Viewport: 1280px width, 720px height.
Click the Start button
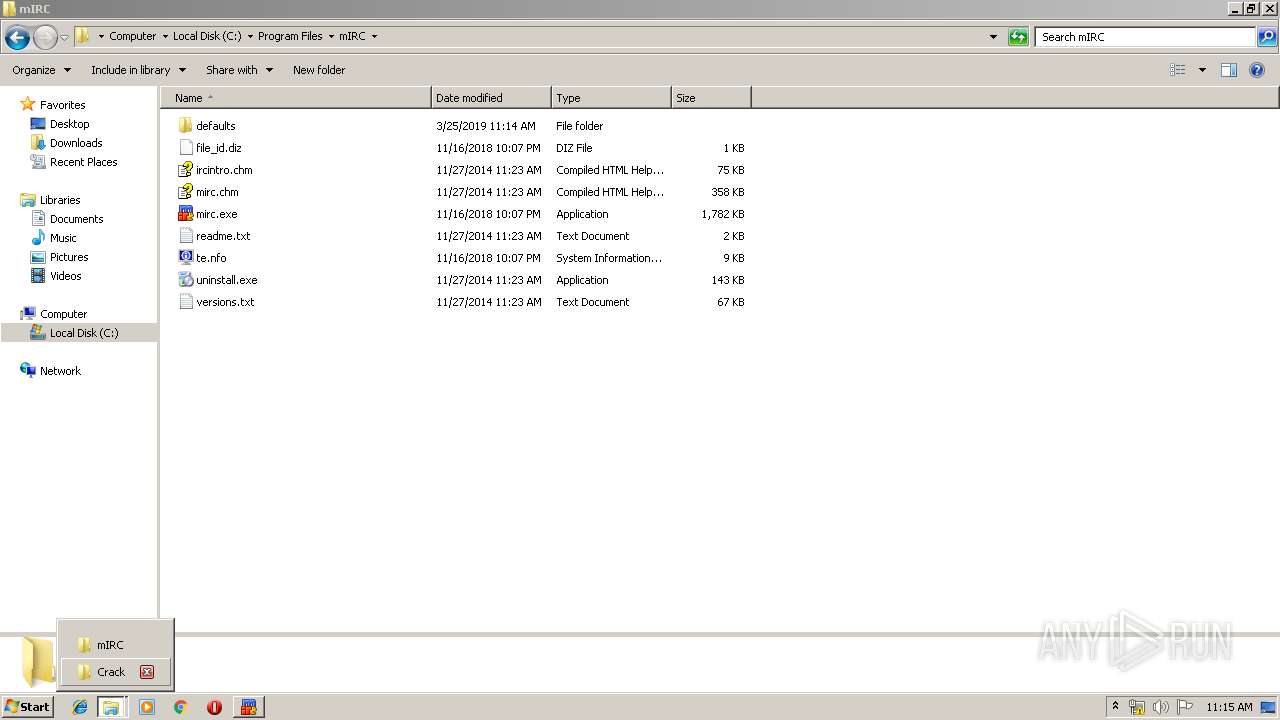pos(28,707)
